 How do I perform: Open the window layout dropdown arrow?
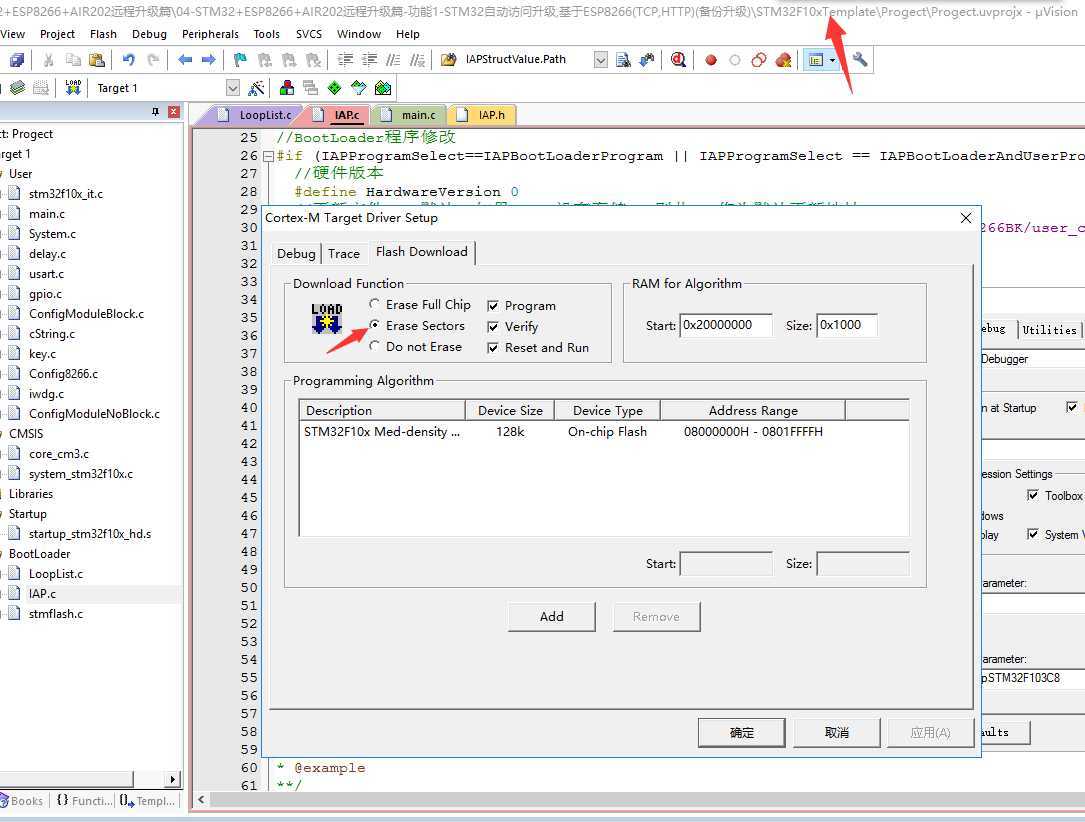832,60
